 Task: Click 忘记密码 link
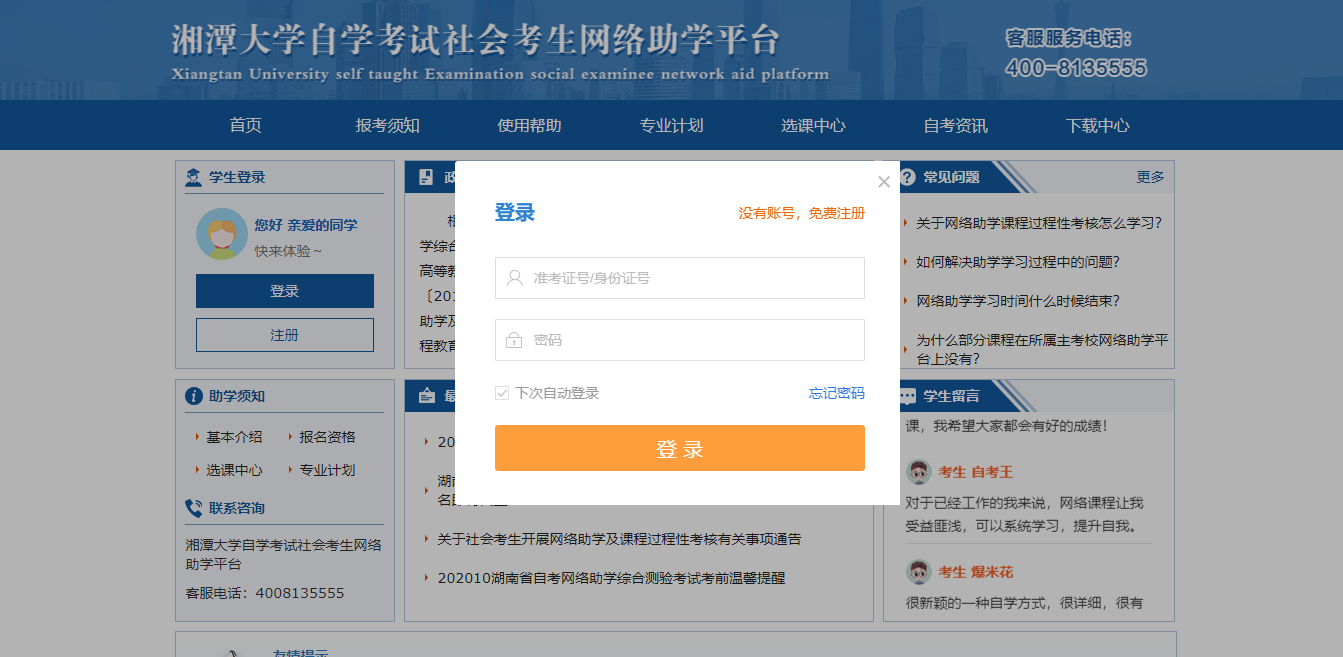pyautogui.click(x=836, y=394)
